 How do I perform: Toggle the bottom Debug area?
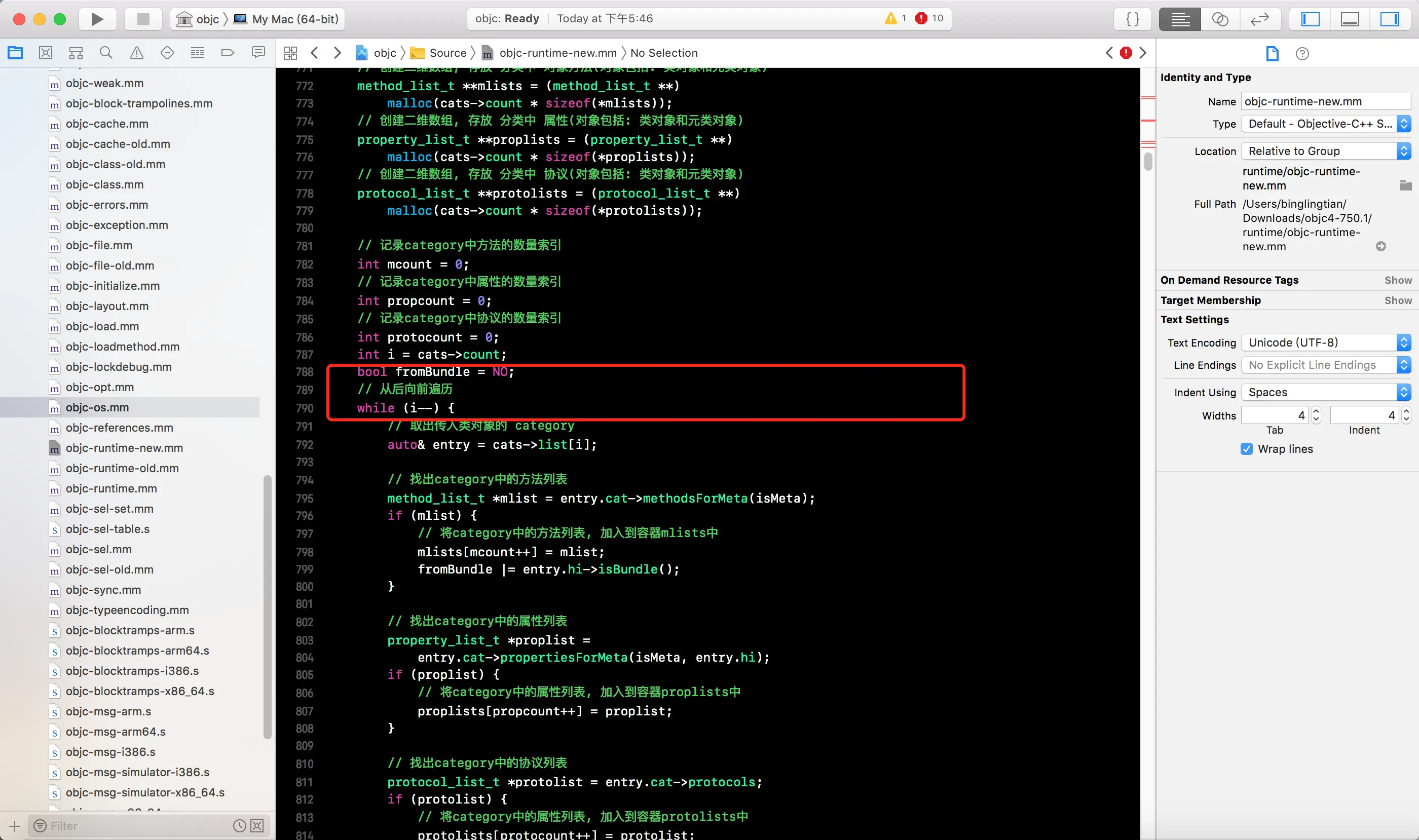pos(1350,19)
